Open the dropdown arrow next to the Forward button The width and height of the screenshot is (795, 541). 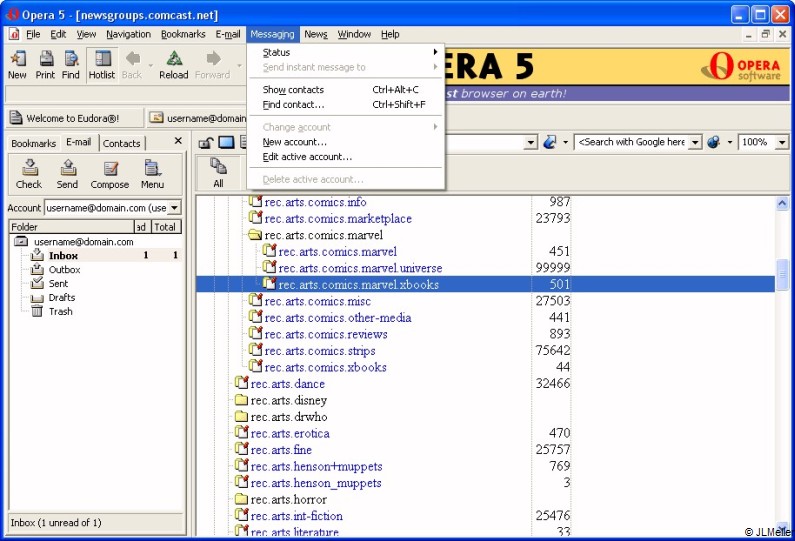[x=239, y=65]
